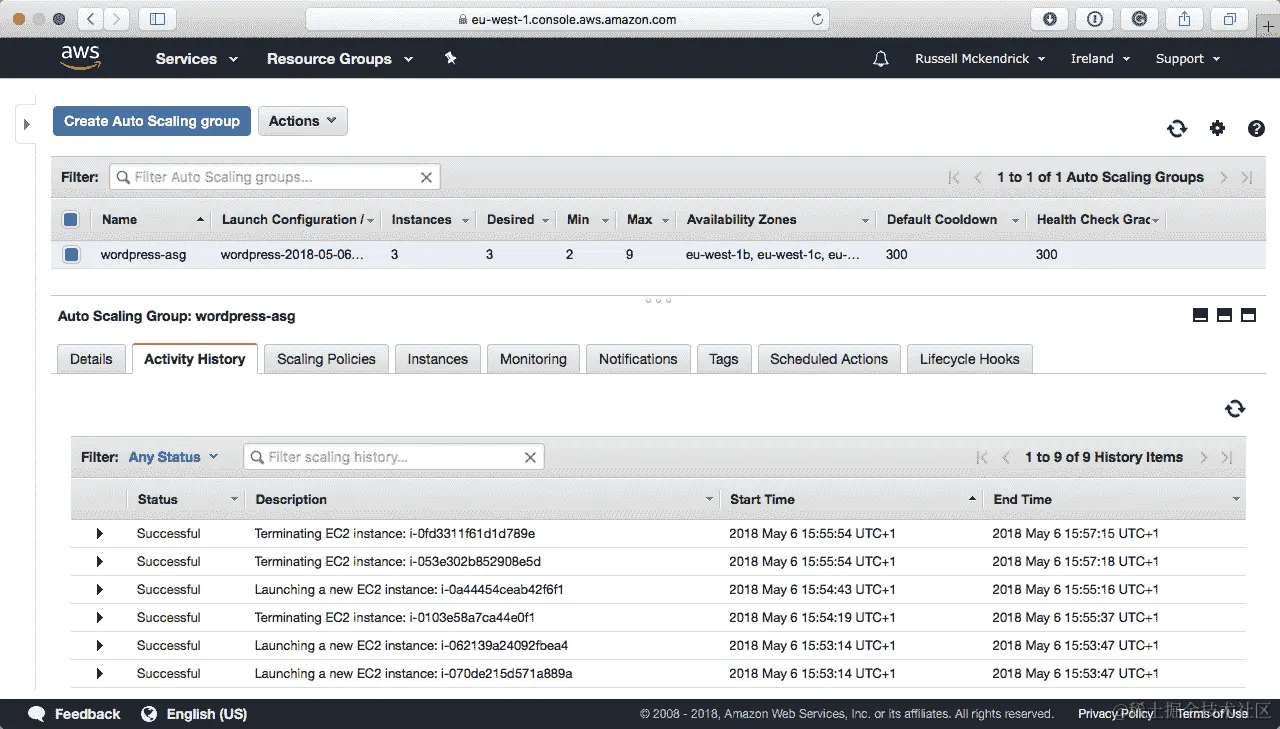Image resolution: width=1280 pixels, height=729 pixels.
Task: Toggle the wordpress-asg row checkbox
Action: 71,254
